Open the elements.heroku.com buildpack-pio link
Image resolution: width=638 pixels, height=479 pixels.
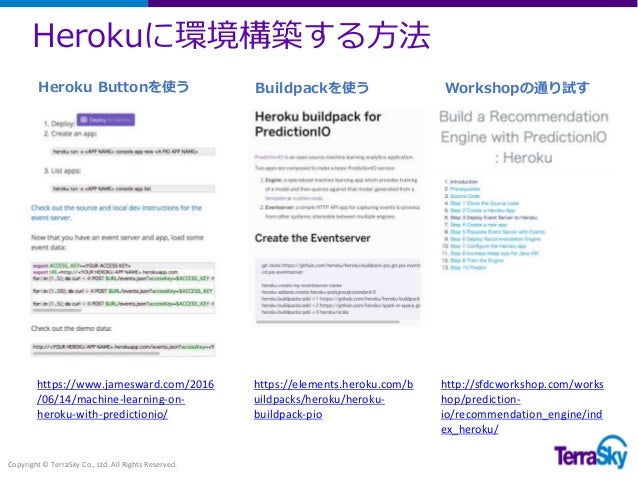pyautogui.click(x=334, y=399)
